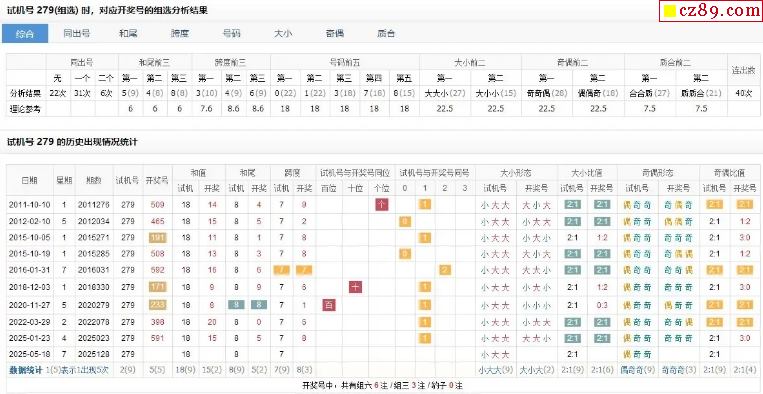This screenshot has width=763, height=394.
Task: Click the 奇奇偶(28) result cell
Action: [x=547, y=93]
